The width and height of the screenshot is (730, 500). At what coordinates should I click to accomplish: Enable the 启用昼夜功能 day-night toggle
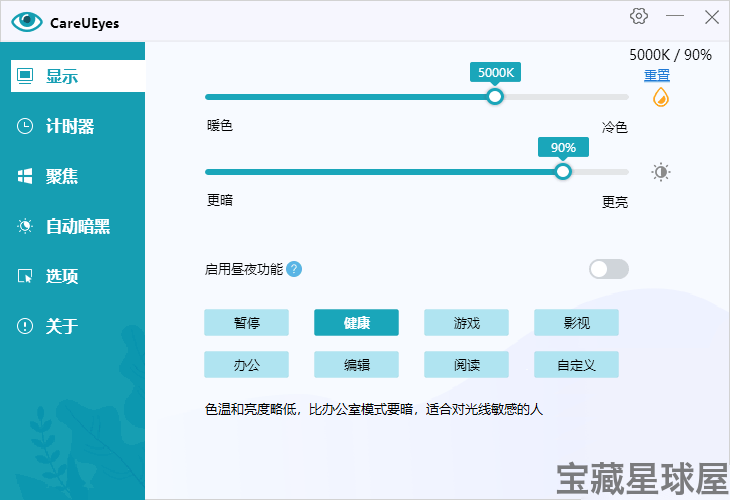click(608, 269)
